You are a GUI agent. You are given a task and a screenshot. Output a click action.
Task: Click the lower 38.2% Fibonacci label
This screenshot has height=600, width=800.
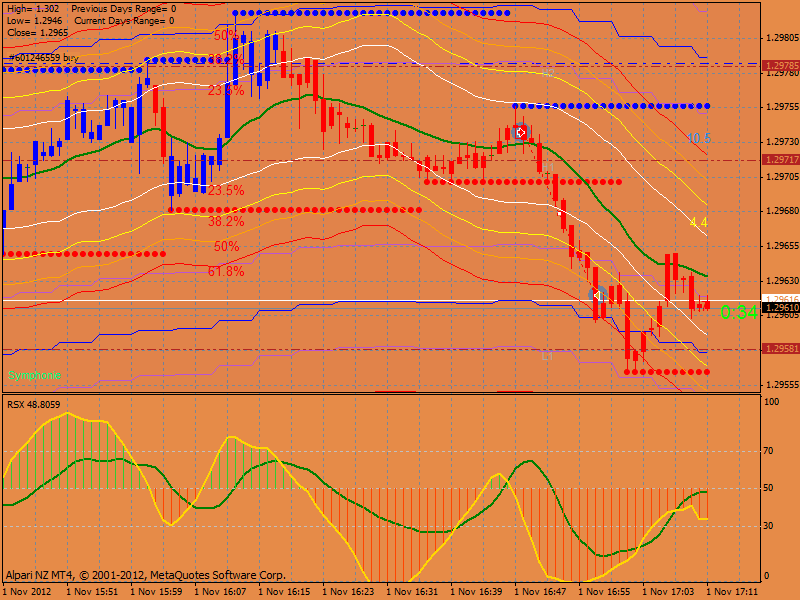pos(226,221)
